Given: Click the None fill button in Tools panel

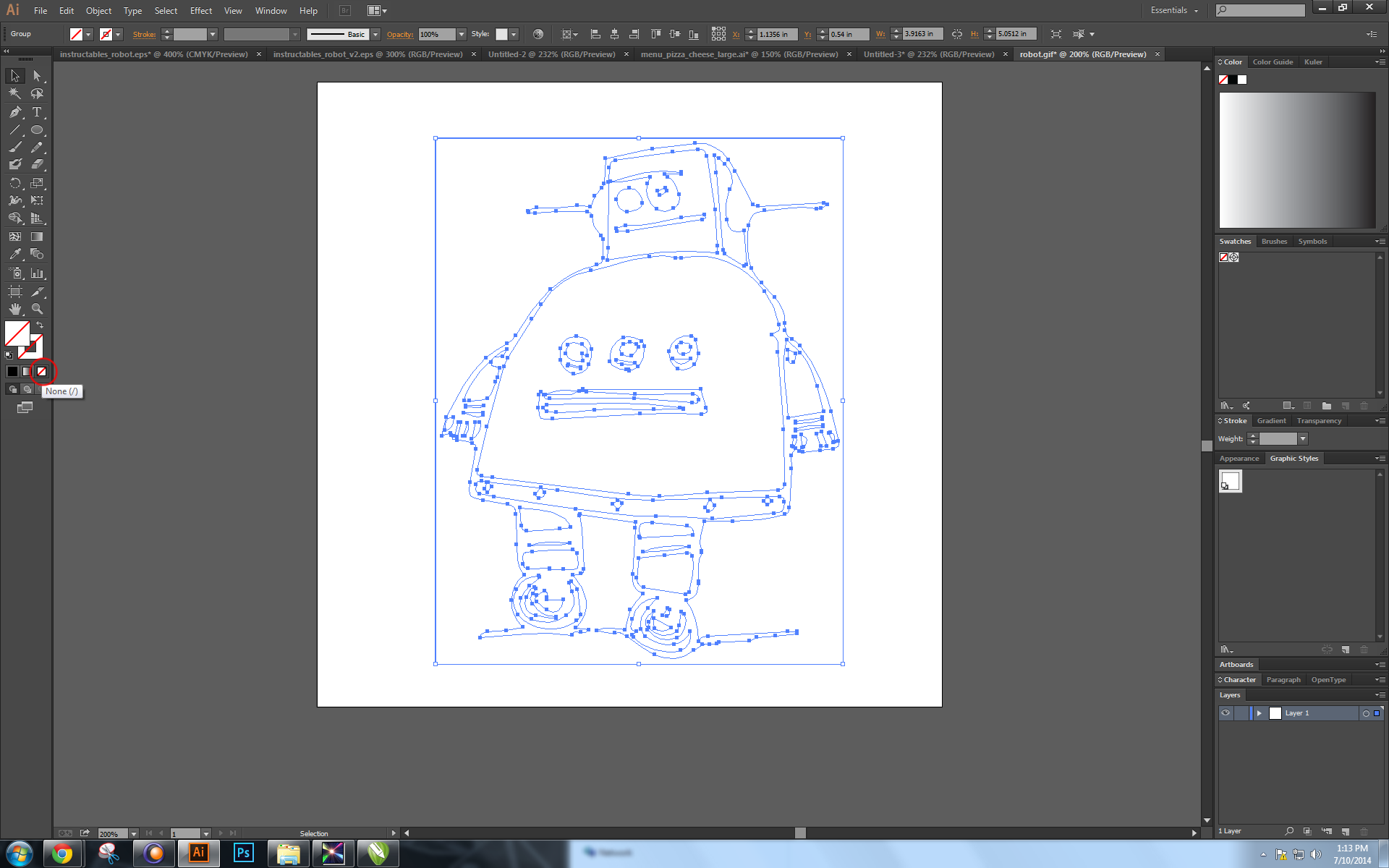Looking at the screenshot, I should pyautogui.click(x=41, y=372).
